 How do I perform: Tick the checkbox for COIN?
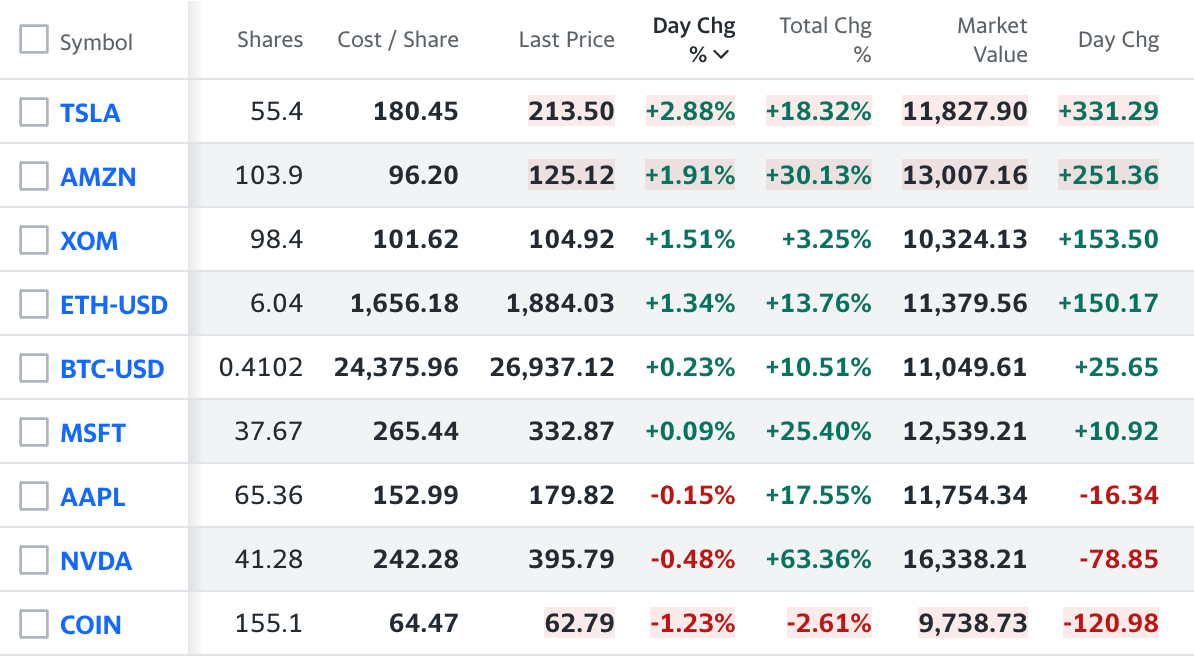34,624
